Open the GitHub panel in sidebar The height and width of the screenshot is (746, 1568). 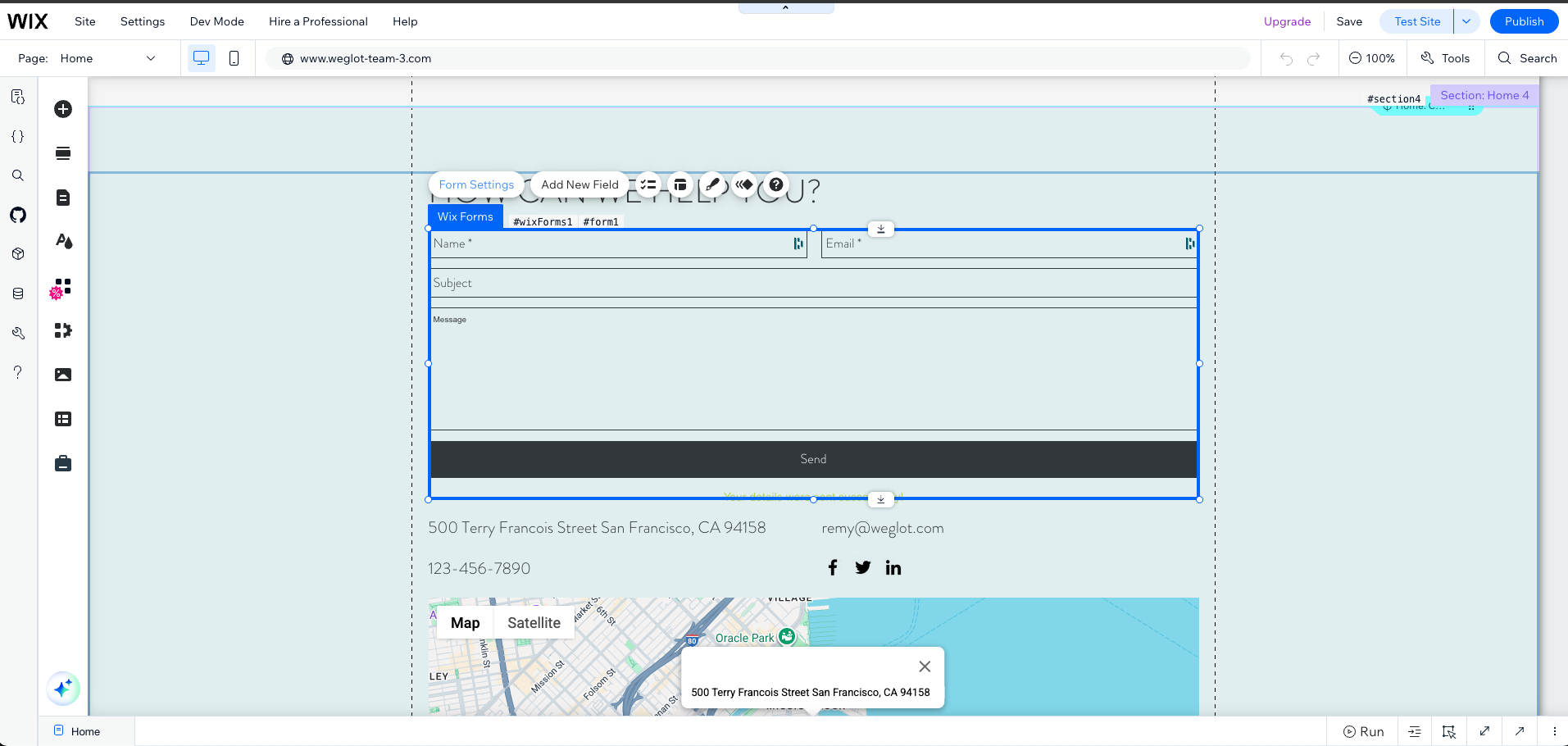click(18, 215)
